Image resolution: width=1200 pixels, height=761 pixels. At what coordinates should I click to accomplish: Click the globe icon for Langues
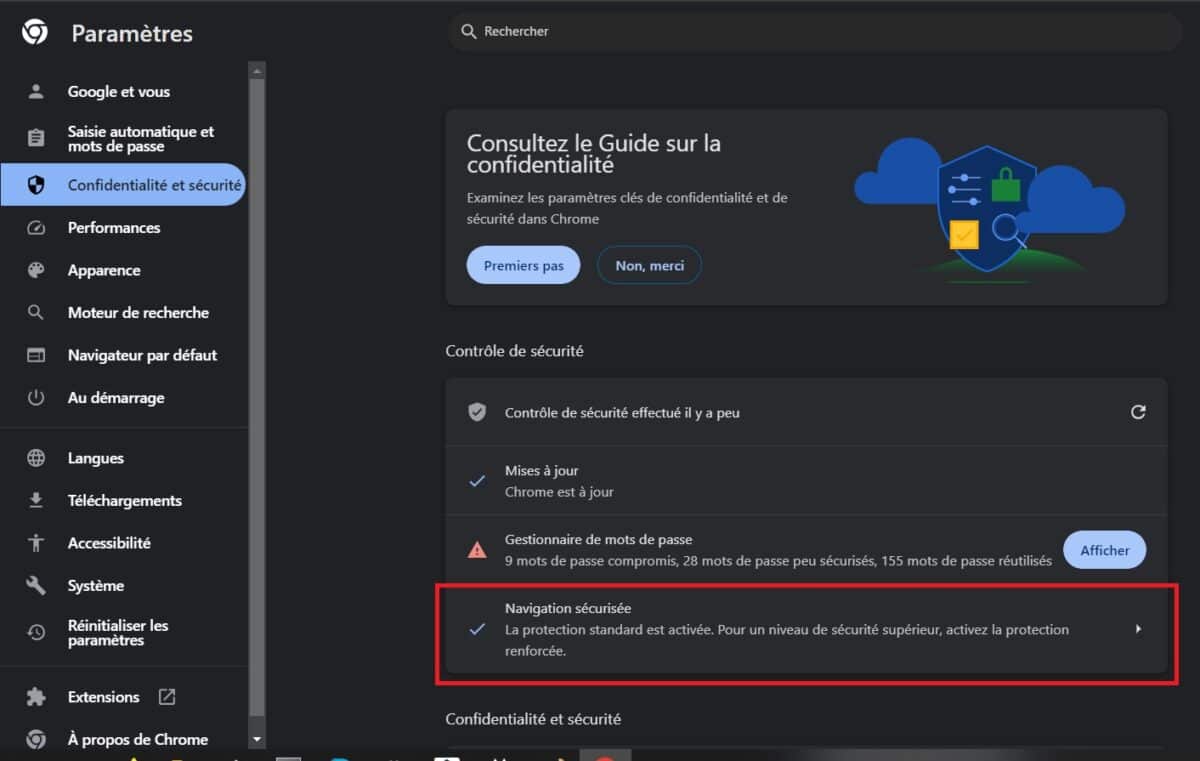36,458
